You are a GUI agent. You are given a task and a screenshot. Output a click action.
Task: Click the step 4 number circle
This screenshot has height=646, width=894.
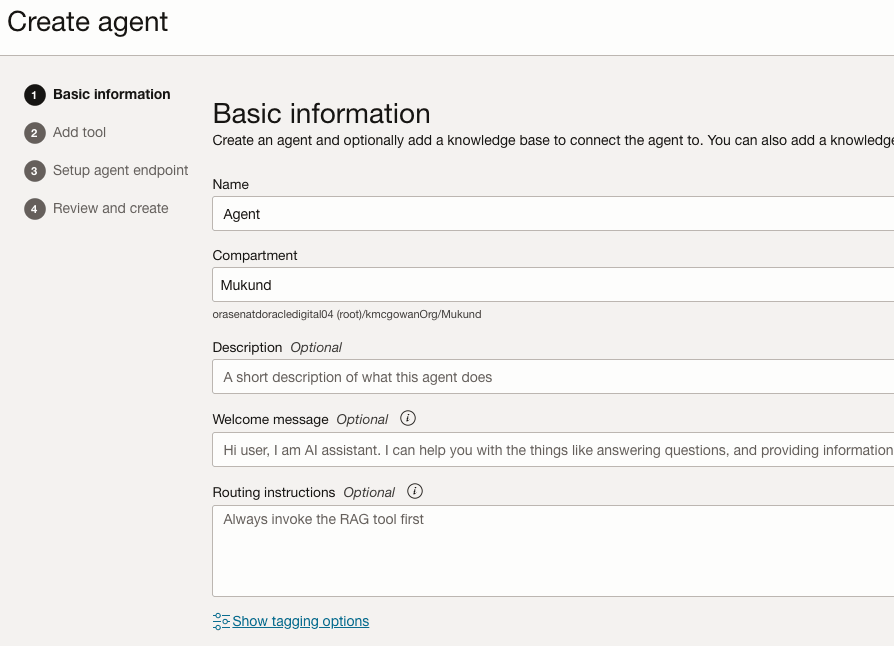(x=35, y=209)
